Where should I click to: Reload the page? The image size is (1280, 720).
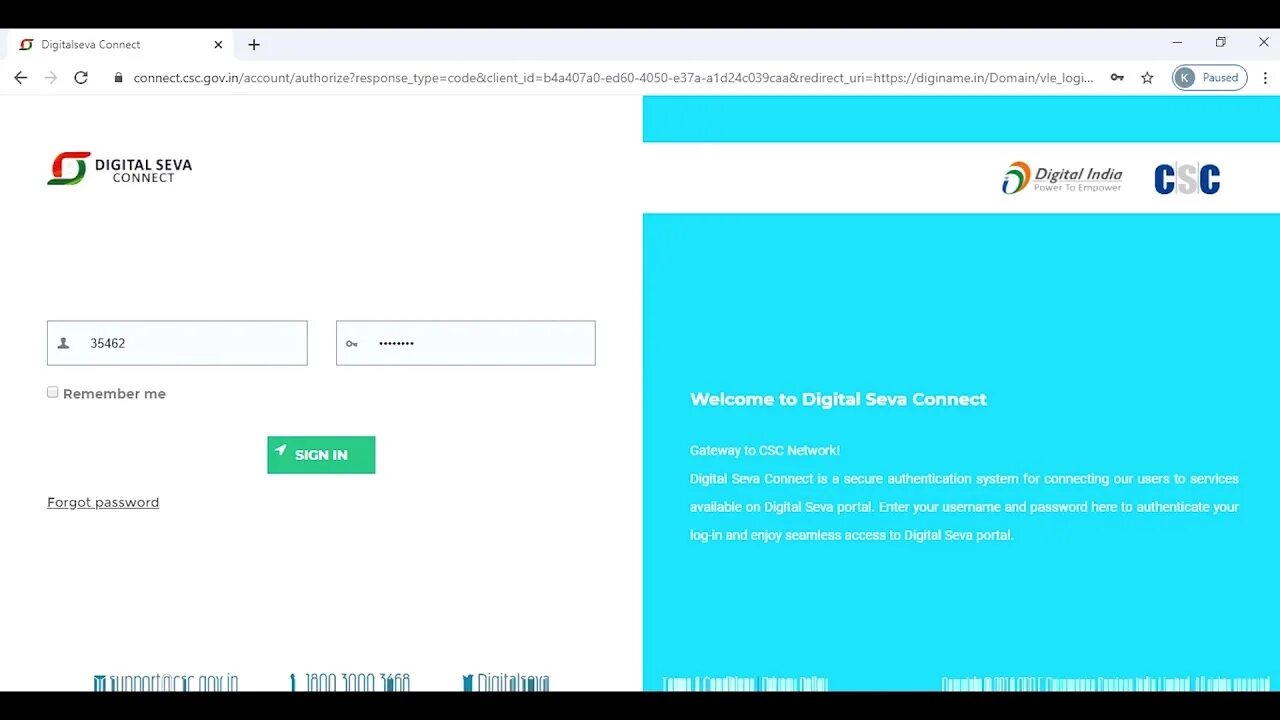(81, 77)
